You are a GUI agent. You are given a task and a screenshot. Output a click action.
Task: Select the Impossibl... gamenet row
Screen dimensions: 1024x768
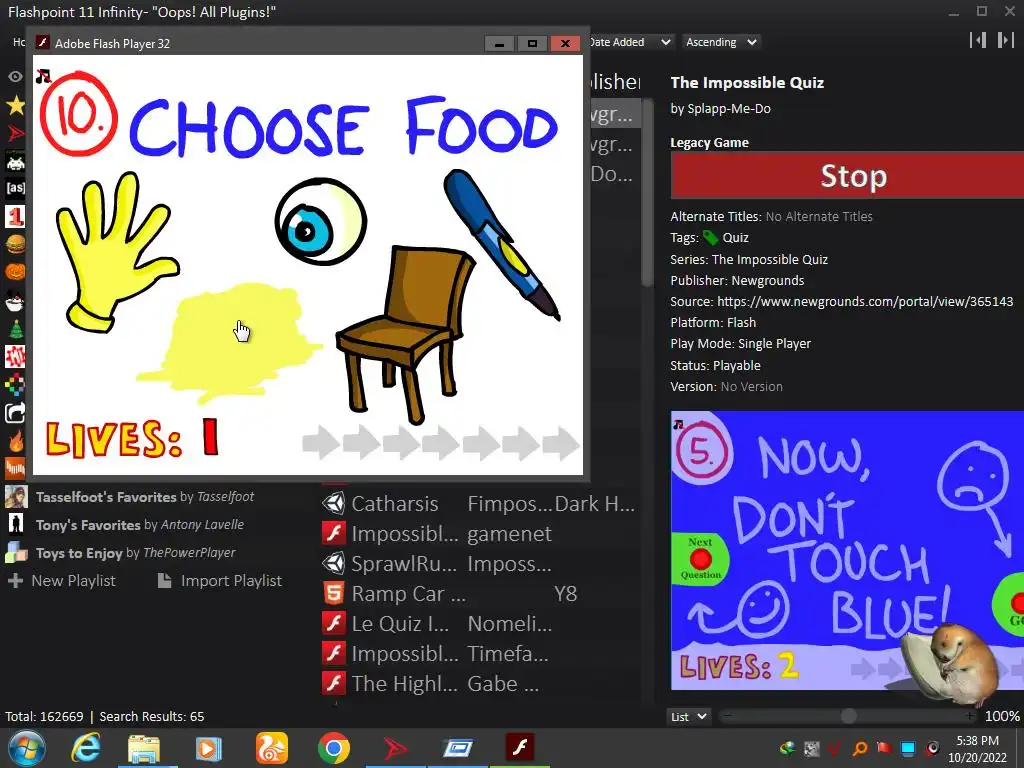pos(479,534)
